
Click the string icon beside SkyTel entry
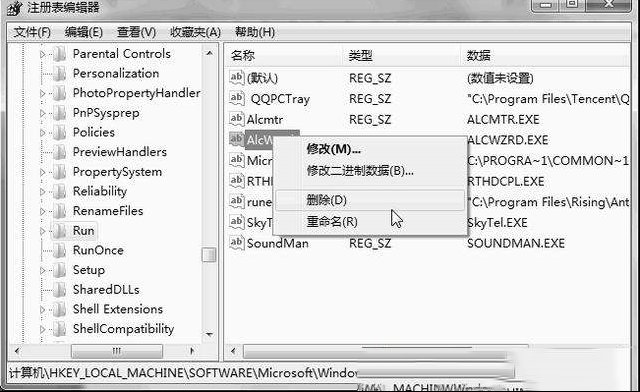pos(237,222)
